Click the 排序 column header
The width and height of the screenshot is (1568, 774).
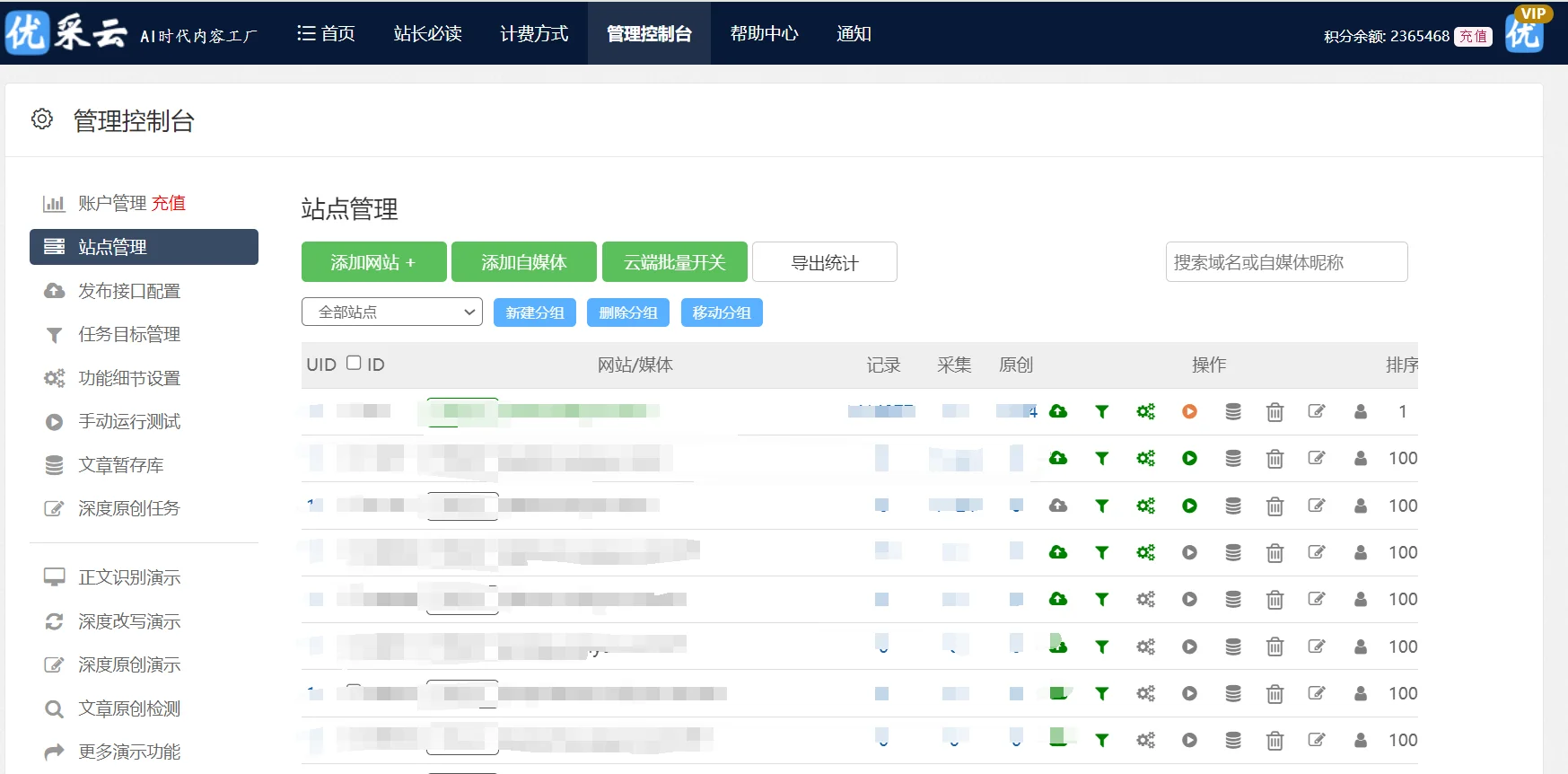(x=1402, y=365)
